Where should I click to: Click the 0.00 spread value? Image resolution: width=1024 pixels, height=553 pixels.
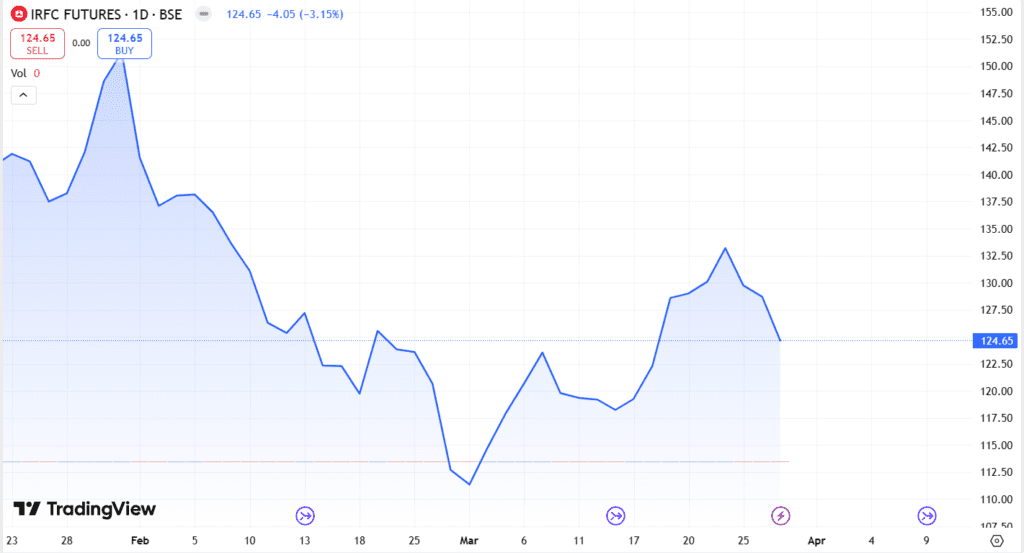pos(81,43)
